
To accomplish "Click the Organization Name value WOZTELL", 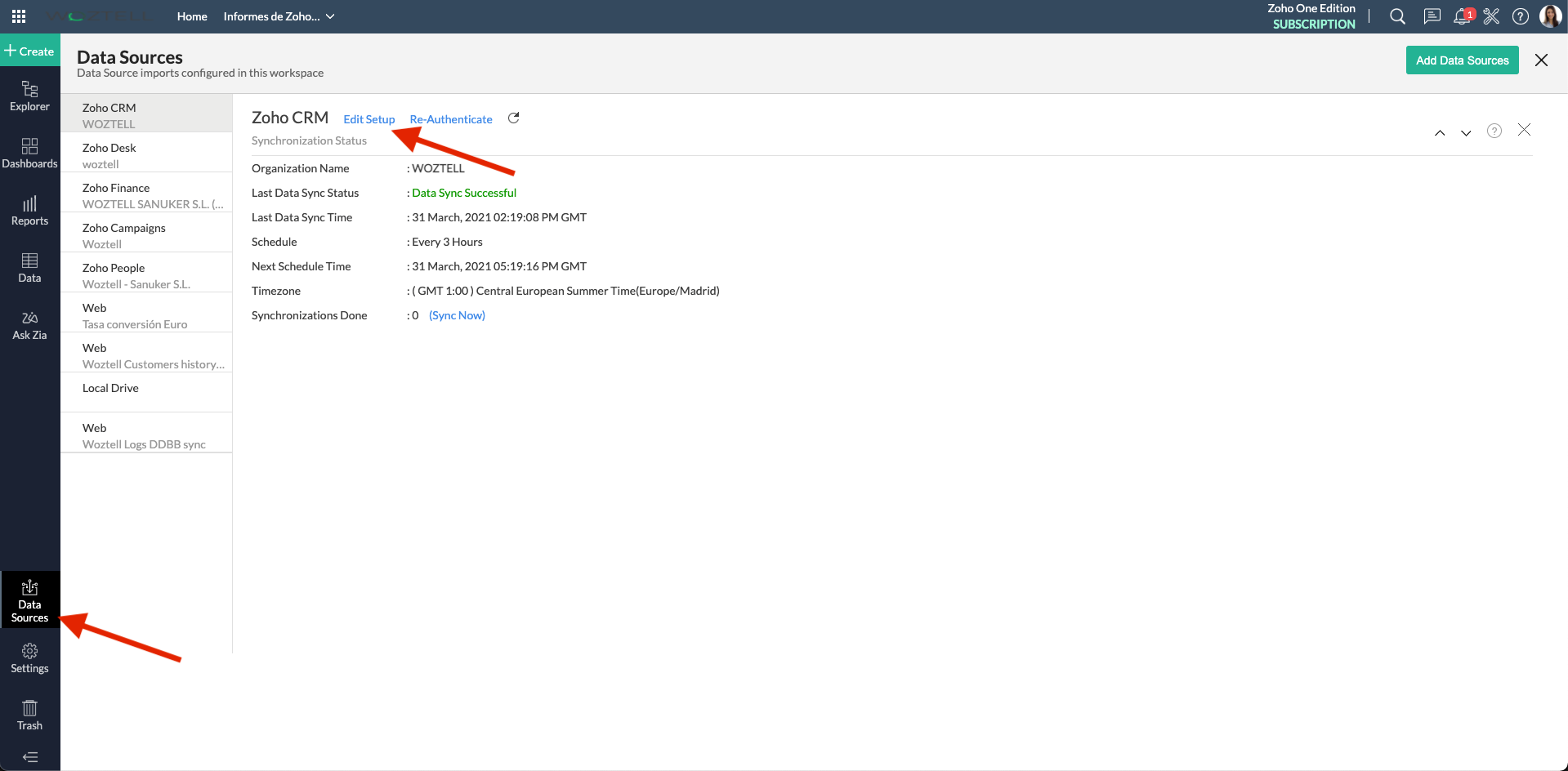I will coord(438,168).
